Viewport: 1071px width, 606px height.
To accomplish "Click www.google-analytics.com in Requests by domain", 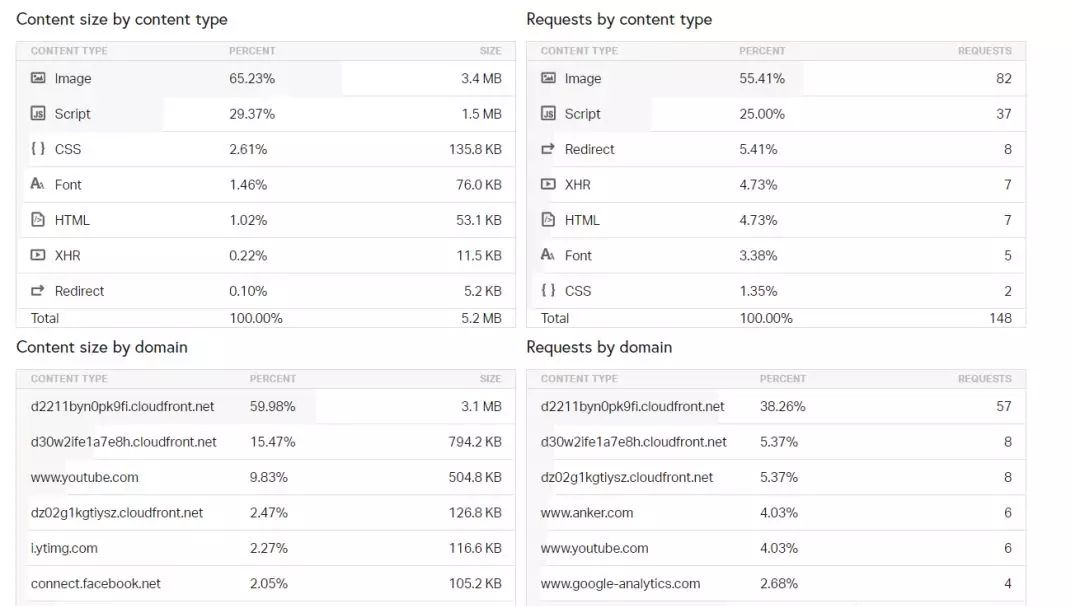I will (x=620, y=584).
